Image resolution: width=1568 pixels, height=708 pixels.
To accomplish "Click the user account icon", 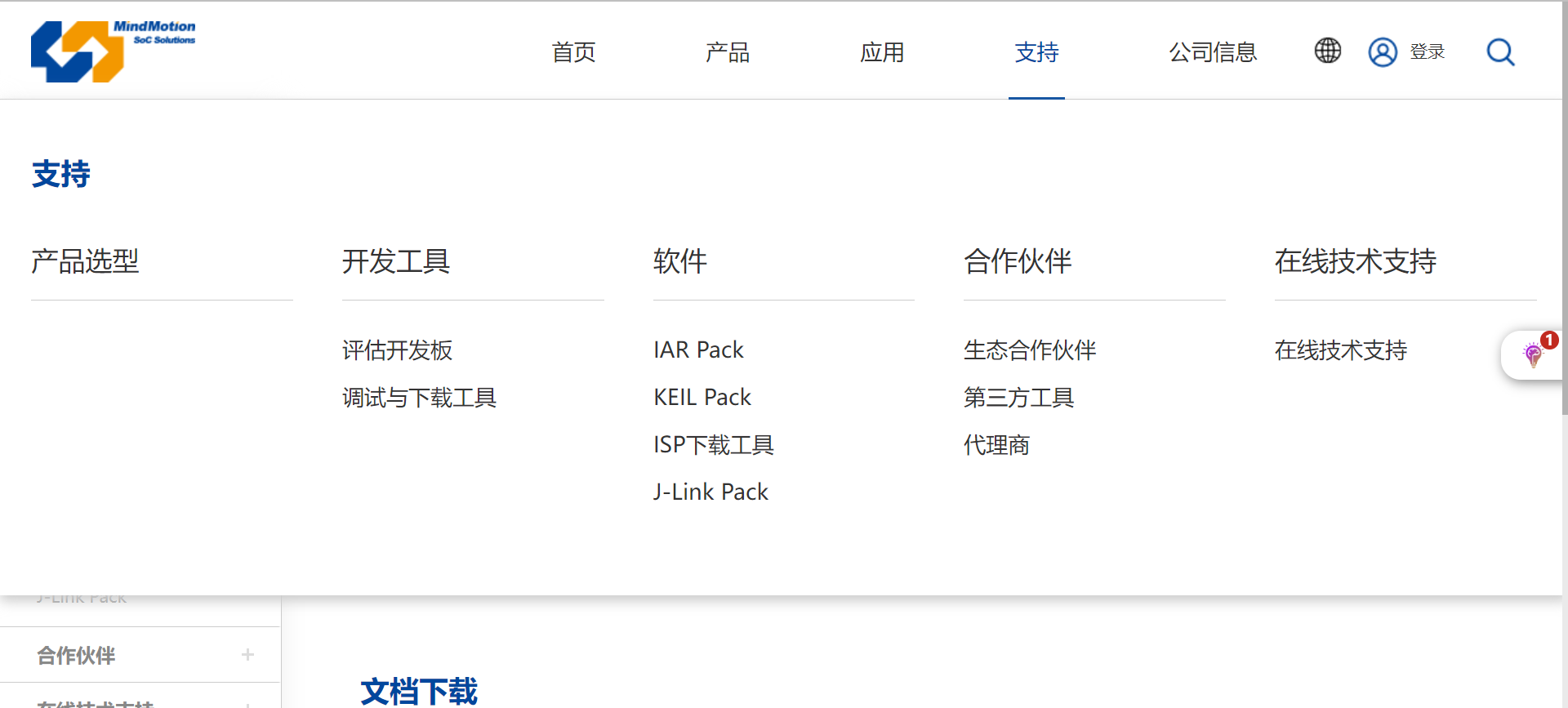I will pos(1382,52).
